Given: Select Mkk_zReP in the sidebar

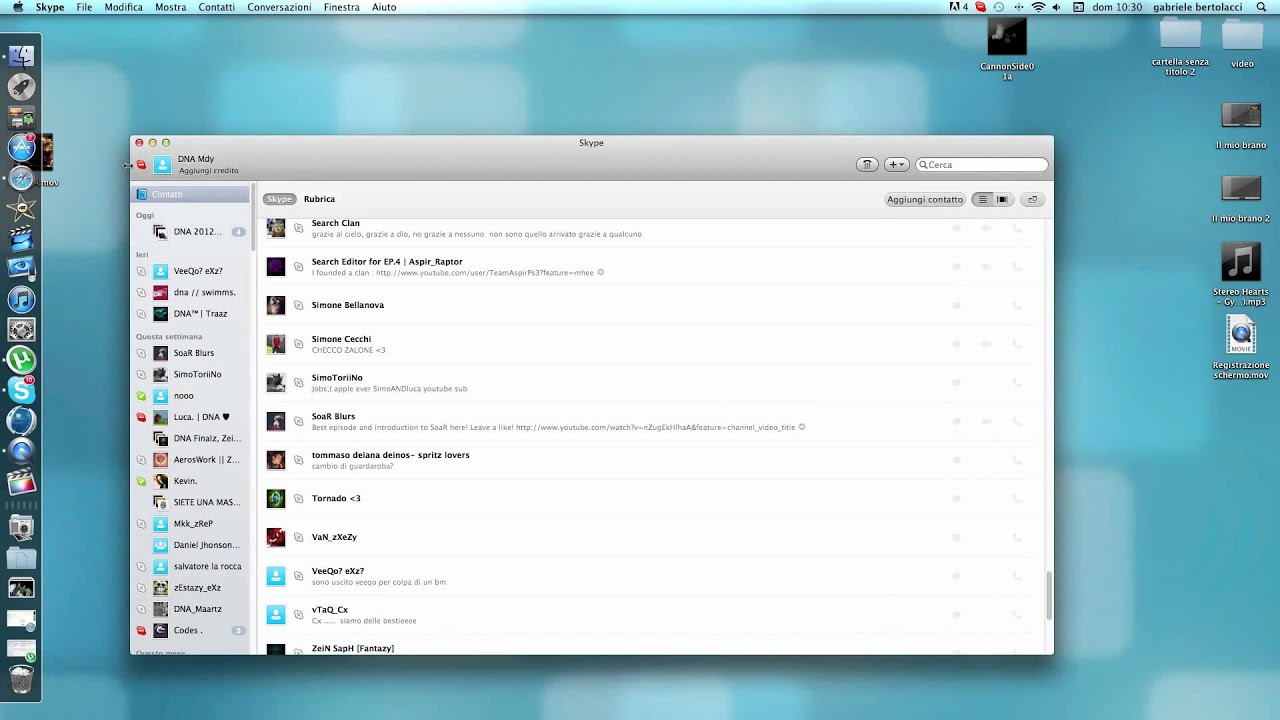Looking at the screenshot, I should pyautogui.click(x=192, y=524).
